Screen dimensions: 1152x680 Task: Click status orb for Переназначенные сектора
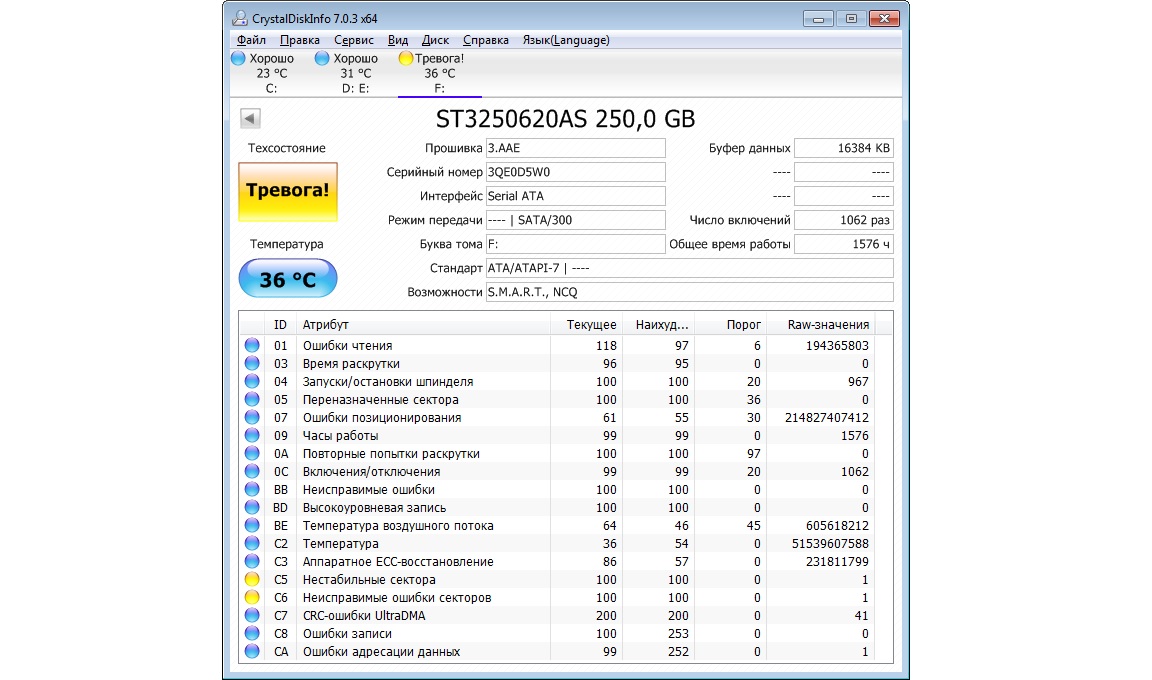pyautogui.click(x=252, y=399)
